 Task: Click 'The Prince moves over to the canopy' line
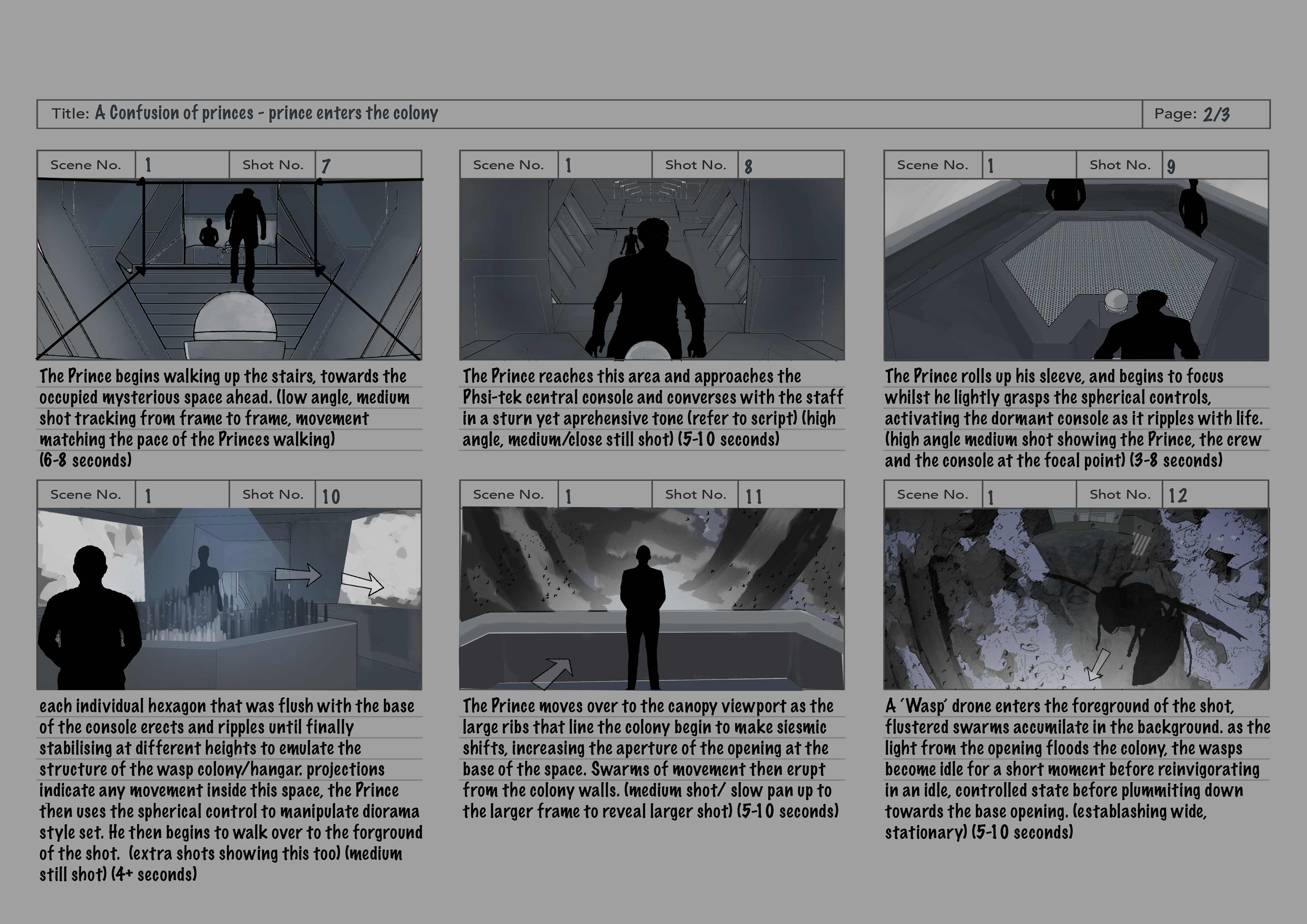[x=648, y=706]
